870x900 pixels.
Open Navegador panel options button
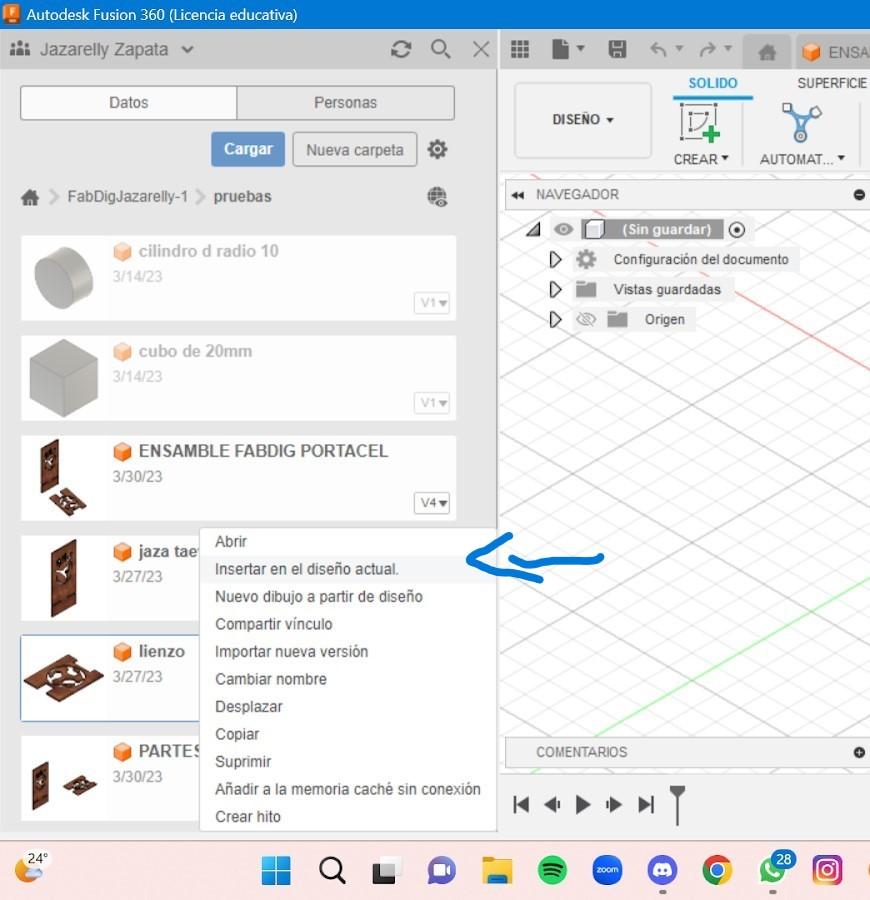(859, 195)
